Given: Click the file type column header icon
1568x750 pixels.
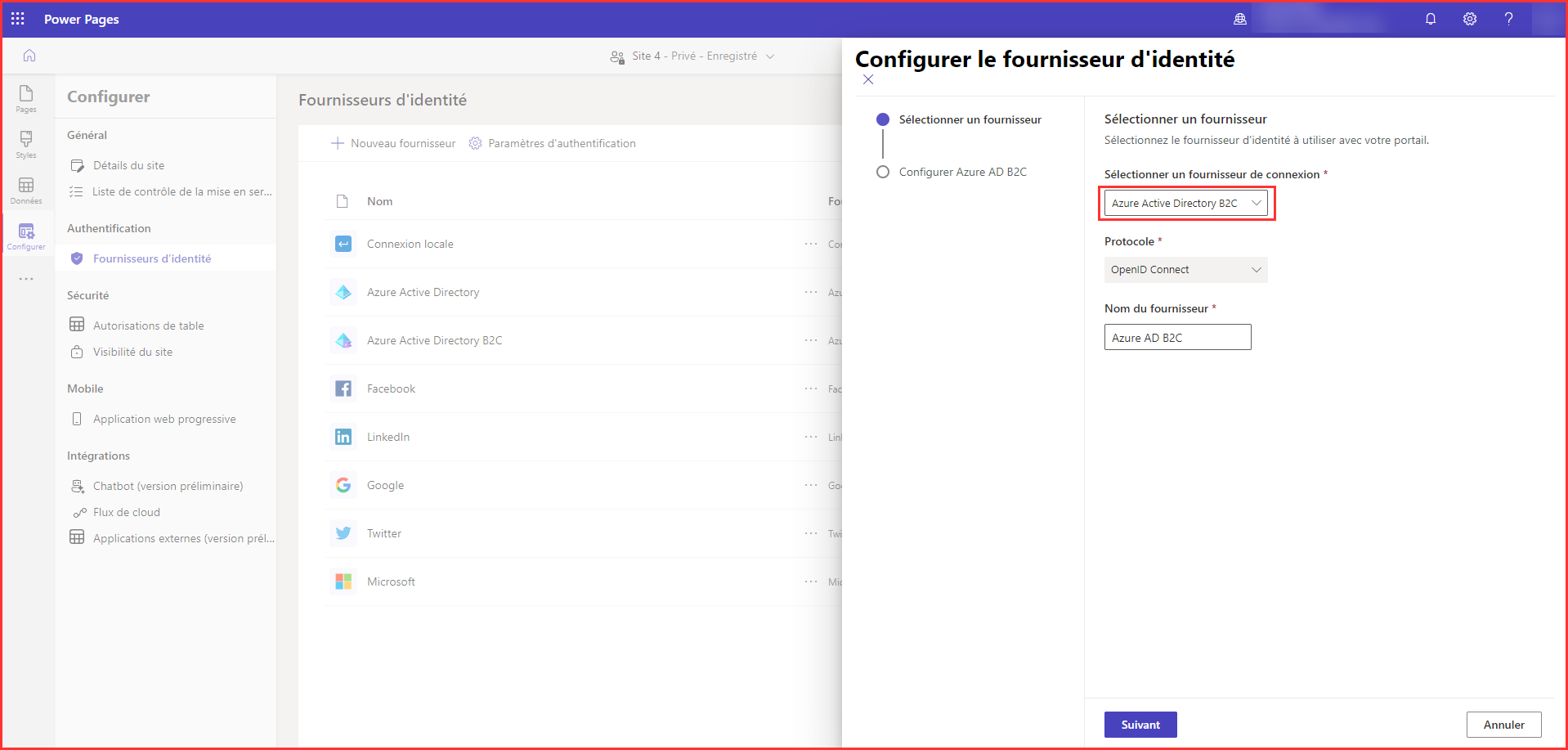Looking at the screenshot, I should click(x=343, y=201).
